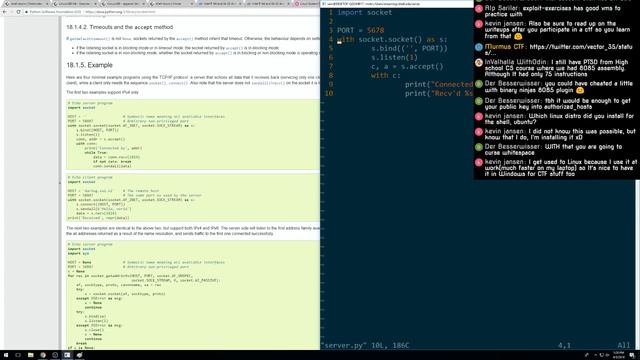This screenshot has width=640, height=360.
Task: Close the first Chrome tab
Action: (46, 3)
